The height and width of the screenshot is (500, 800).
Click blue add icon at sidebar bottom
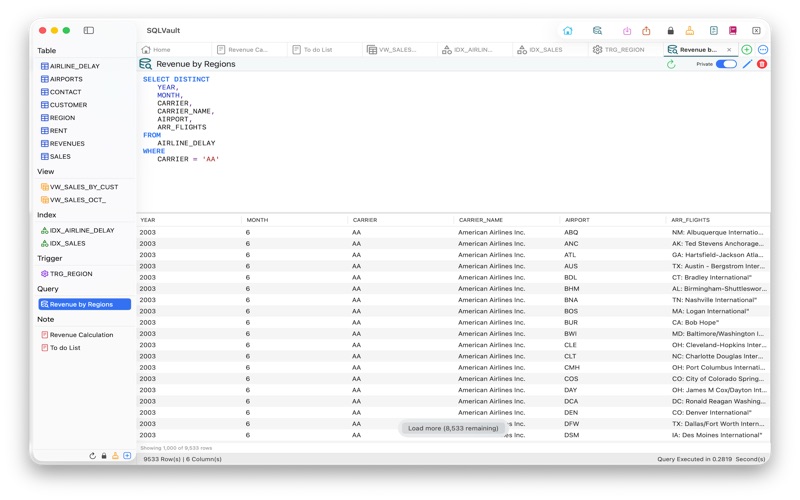click(127, 456)
